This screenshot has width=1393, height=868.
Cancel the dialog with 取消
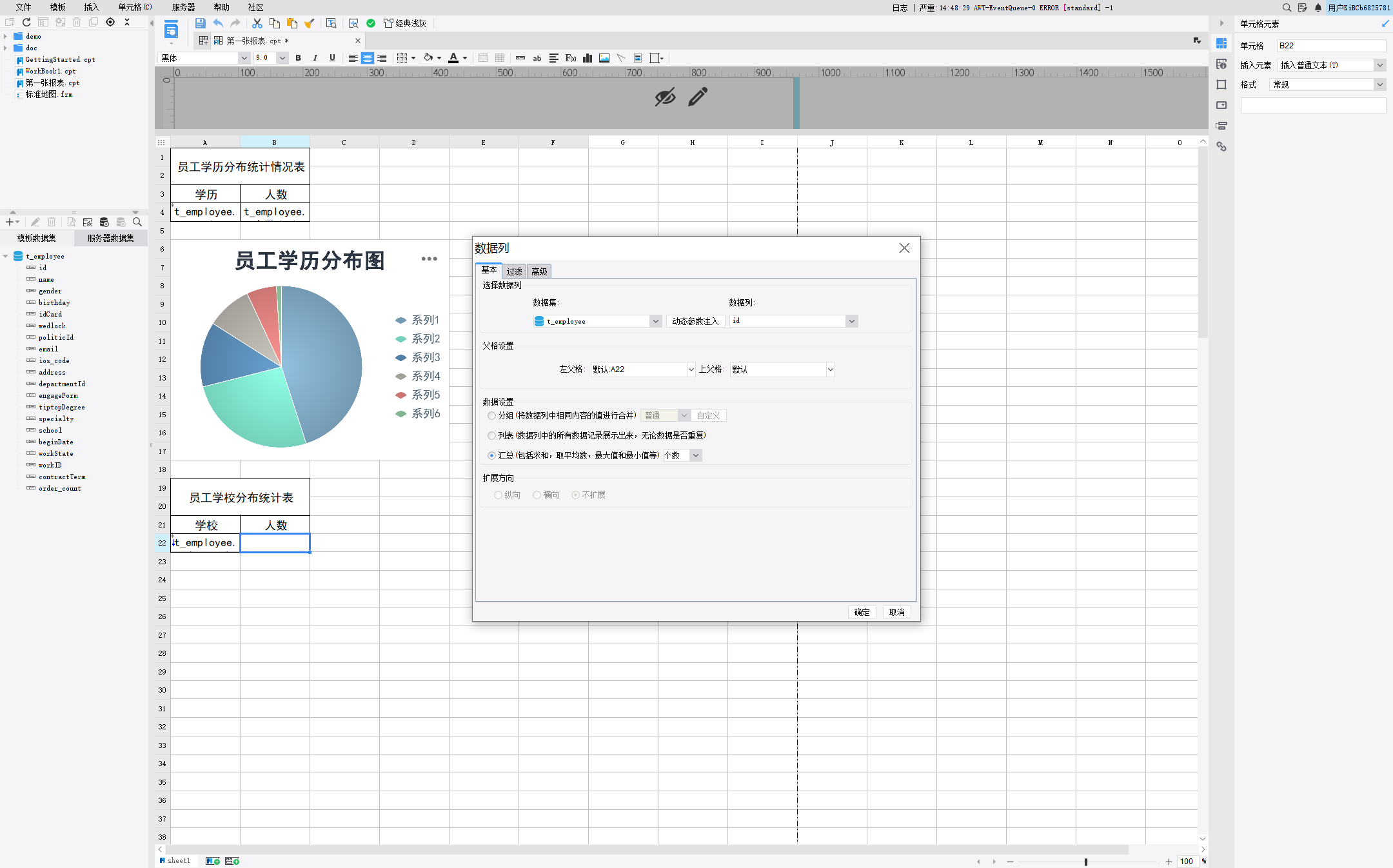point(896,613)
